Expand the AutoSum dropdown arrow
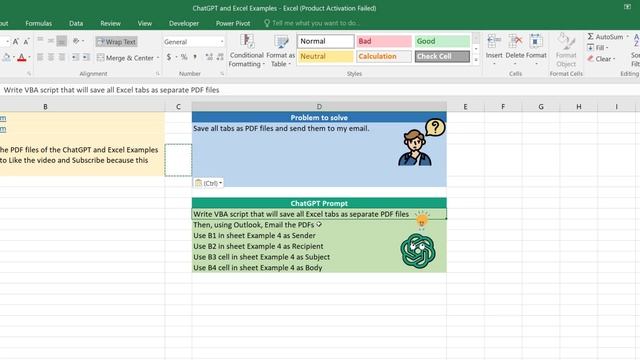Image resolution: width=640 pixels, height=360 pixels. [x=627, y=37]
